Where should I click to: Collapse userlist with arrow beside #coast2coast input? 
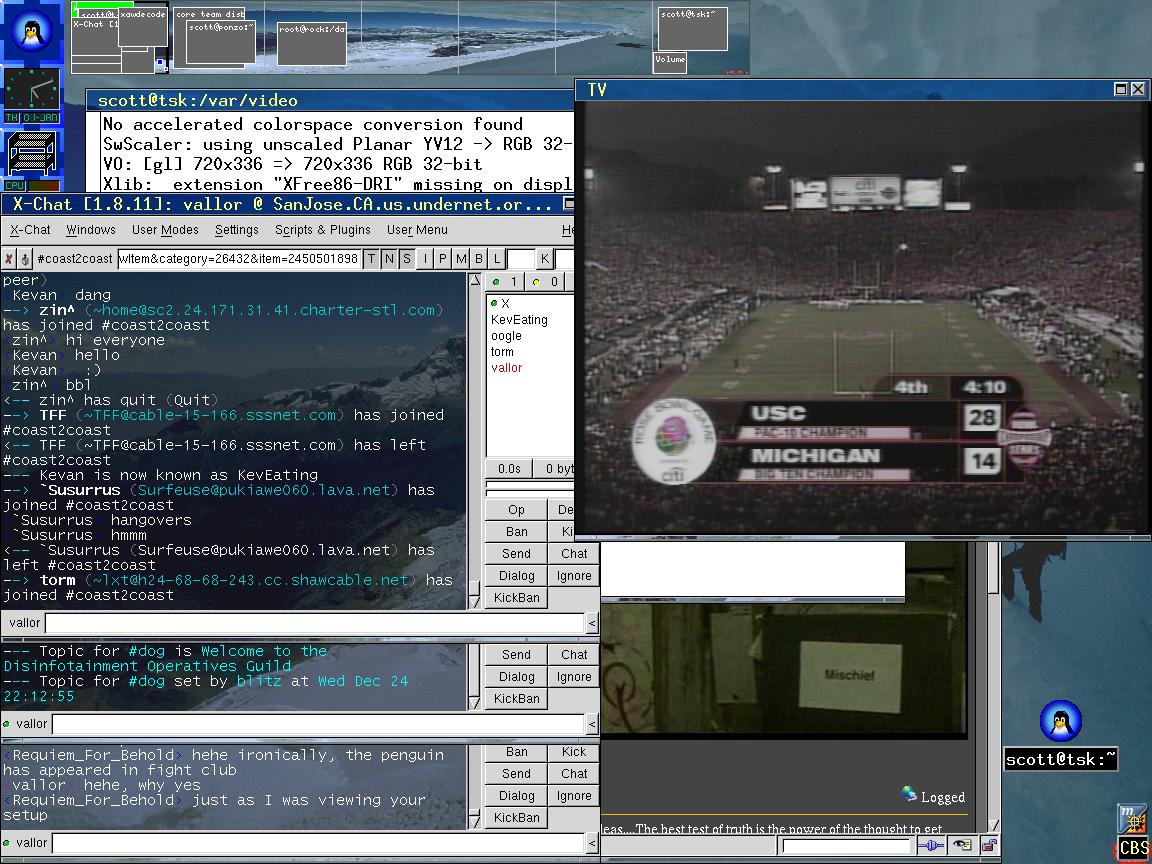[x=591, y=624]
